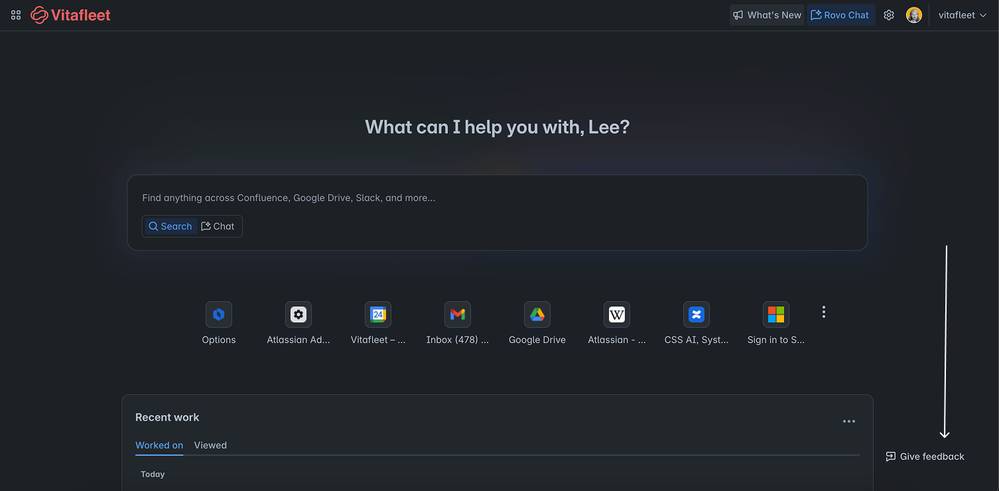The height and width of the screenshot is (491, 999).
Task: Open the Atlassian Admin shortcut icon
Action: (298, 315)
